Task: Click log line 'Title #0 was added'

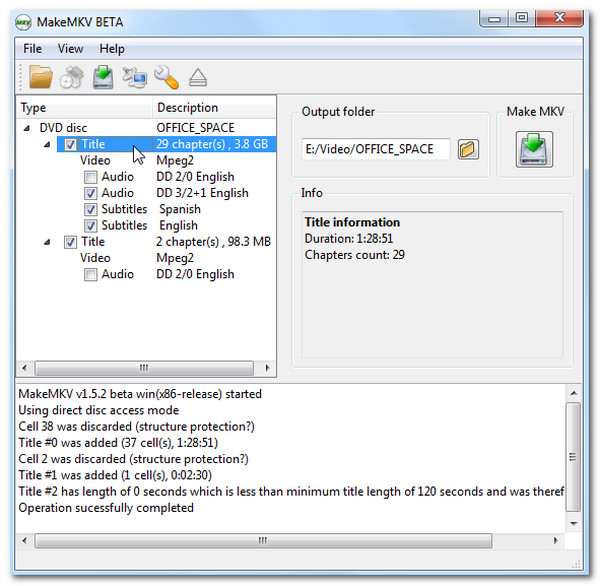Action: 118,443
